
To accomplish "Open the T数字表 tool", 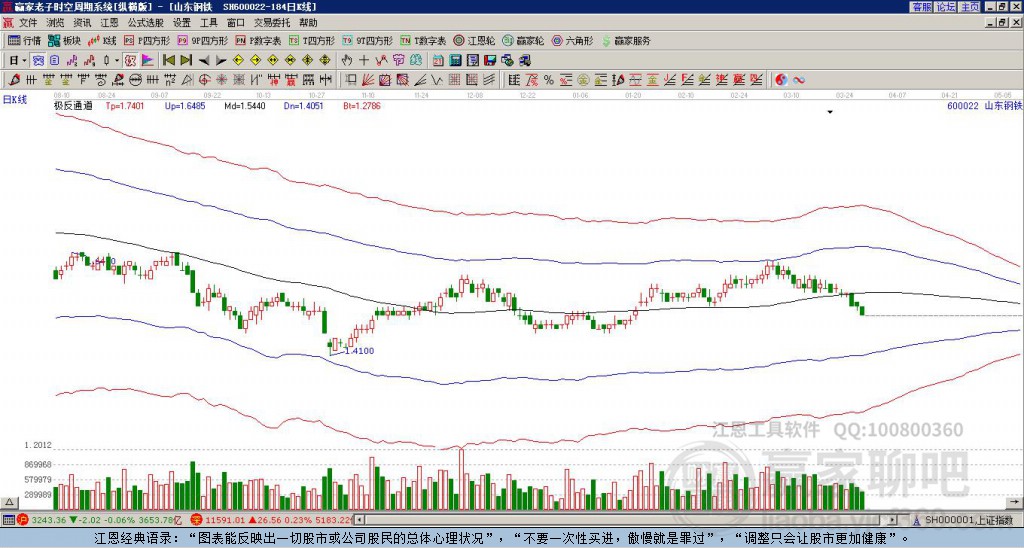I will tap(423, 40).
